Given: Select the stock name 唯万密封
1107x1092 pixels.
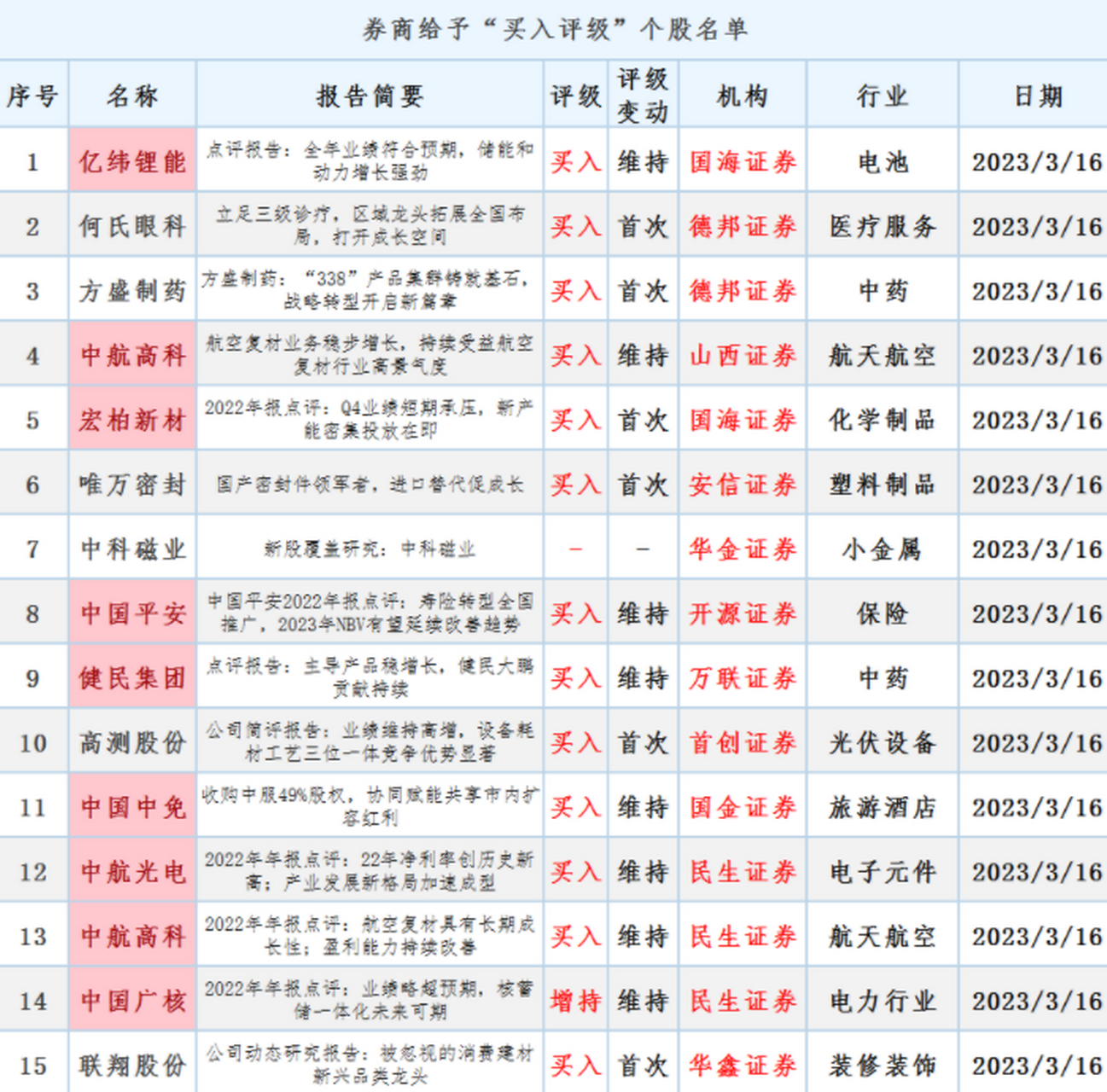Looking at the screenshot, I should (x=132, y=485).
